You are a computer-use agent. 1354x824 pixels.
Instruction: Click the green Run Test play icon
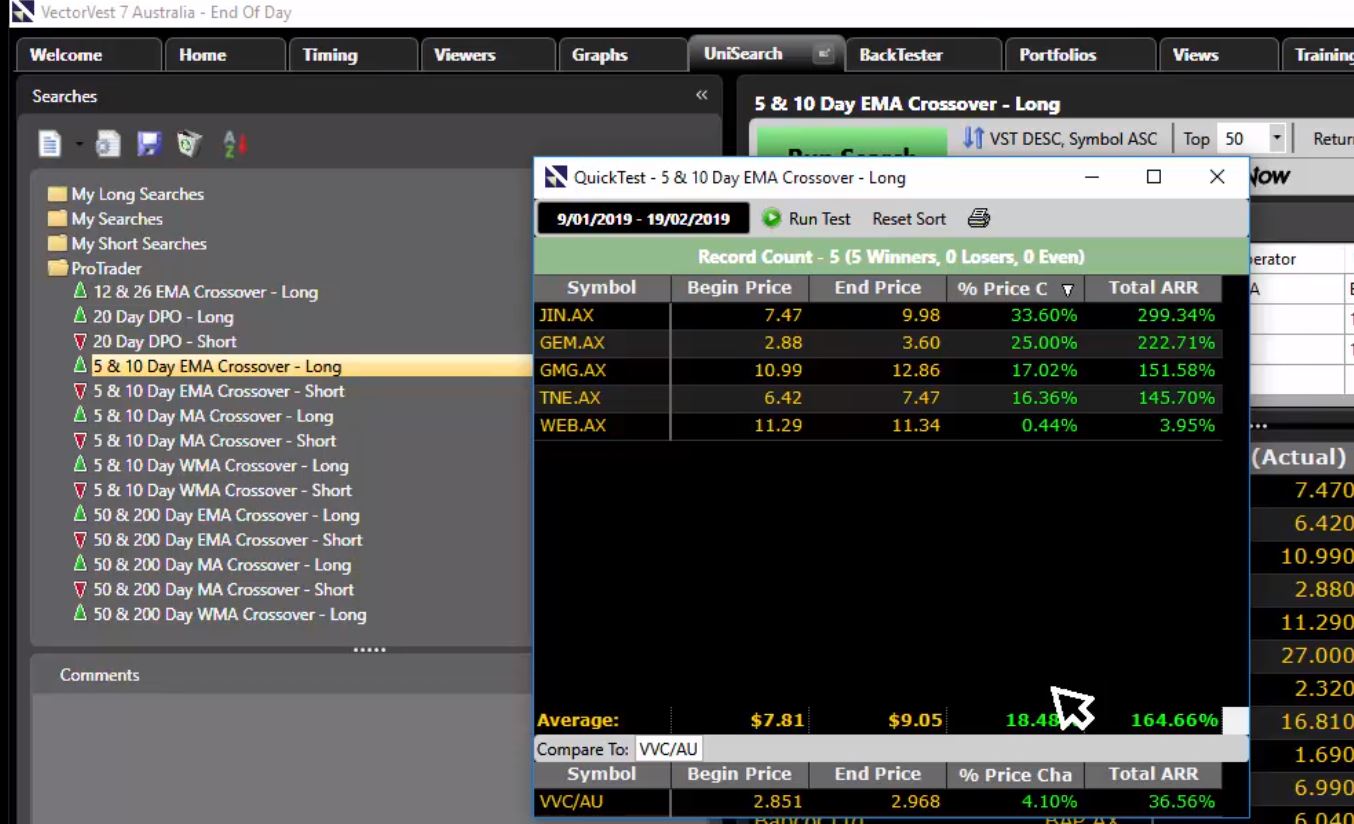[x=770, y=218]
